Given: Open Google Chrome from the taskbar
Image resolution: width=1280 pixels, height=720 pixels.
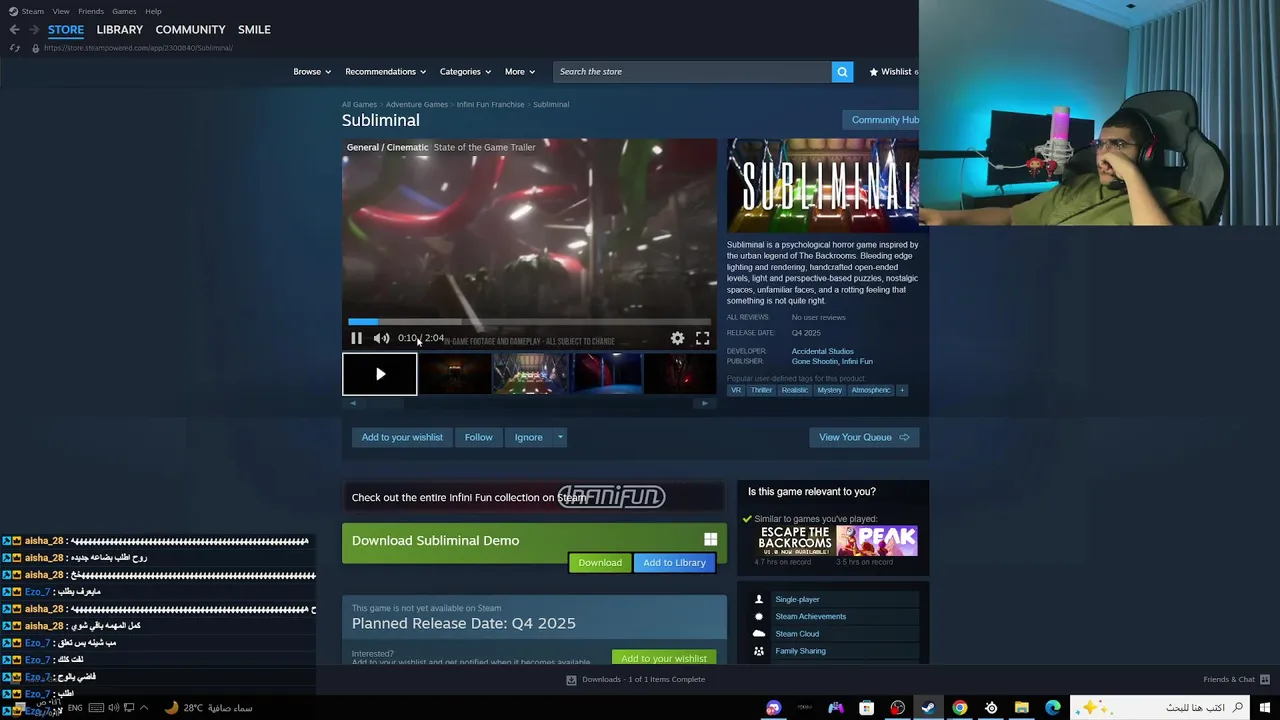Looking at the screenshot, I should [x=960, y=708].
